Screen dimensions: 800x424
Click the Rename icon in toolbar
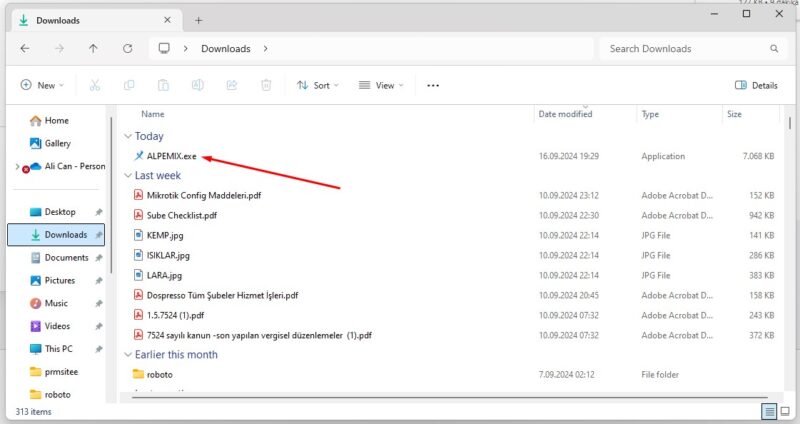click(198, 86)
